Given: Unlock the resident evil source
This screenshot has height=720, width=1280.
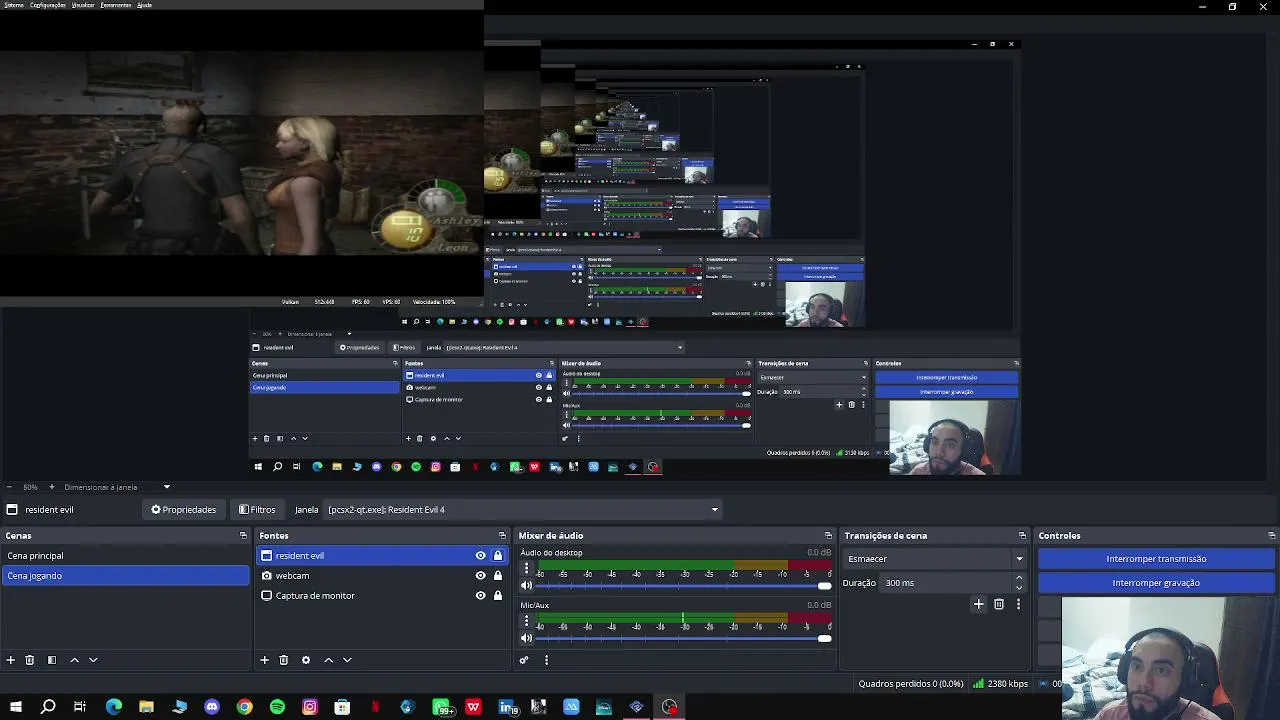Looking at the screenshot, I should coord(498,556).
